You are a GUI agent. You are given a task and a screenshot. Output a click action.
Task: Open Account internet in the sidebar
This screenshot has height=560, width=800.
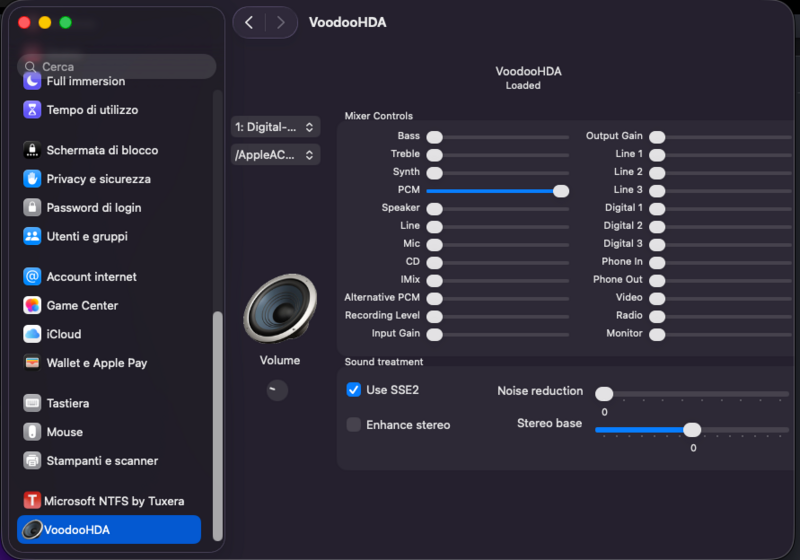tap(91, 276)
